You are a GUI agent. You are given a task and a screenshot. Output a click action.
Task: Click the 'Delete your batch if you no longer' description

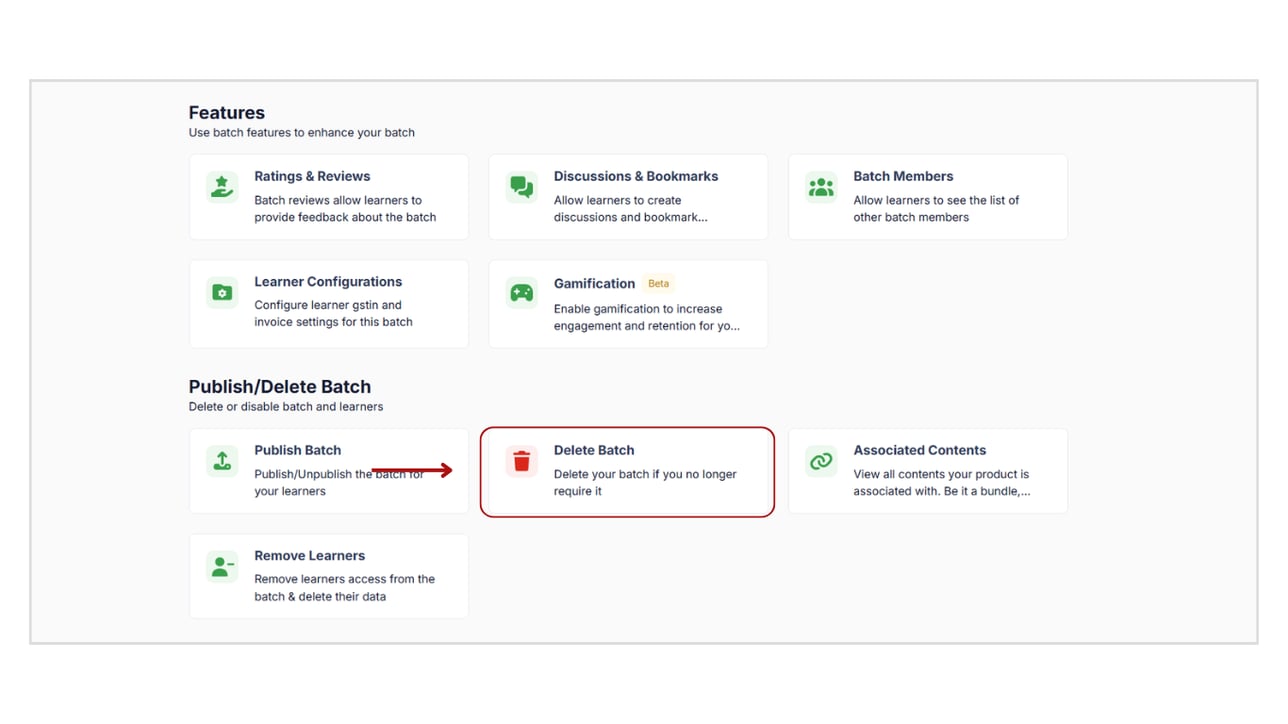click(x=645, y=483)
